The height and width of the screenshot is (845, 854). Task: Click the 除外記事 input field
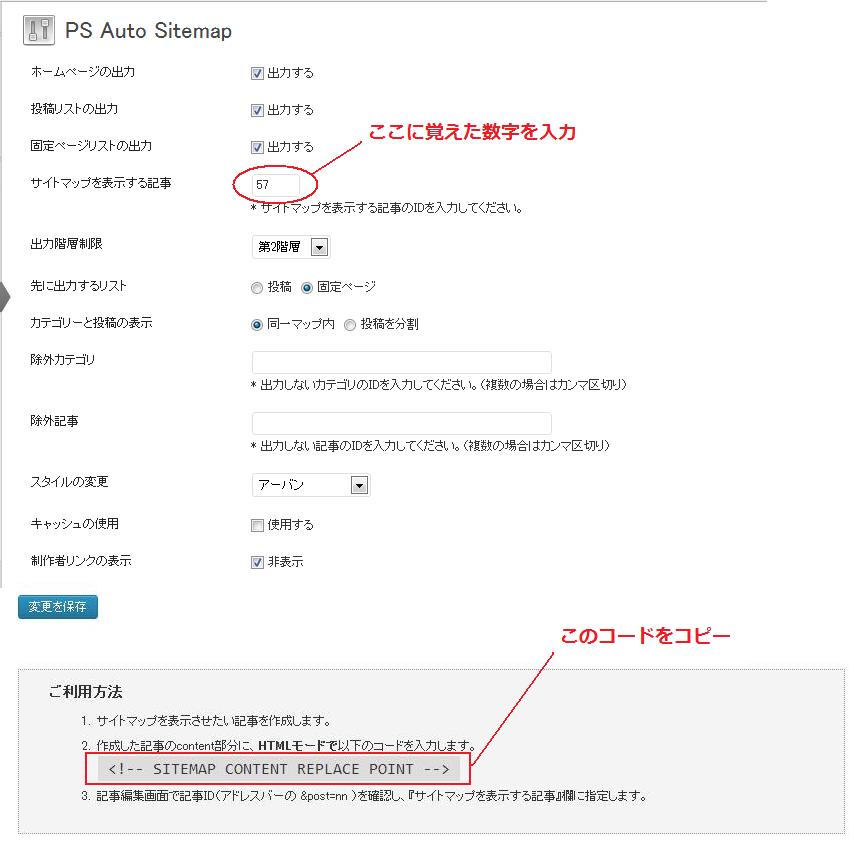(401, 423)
